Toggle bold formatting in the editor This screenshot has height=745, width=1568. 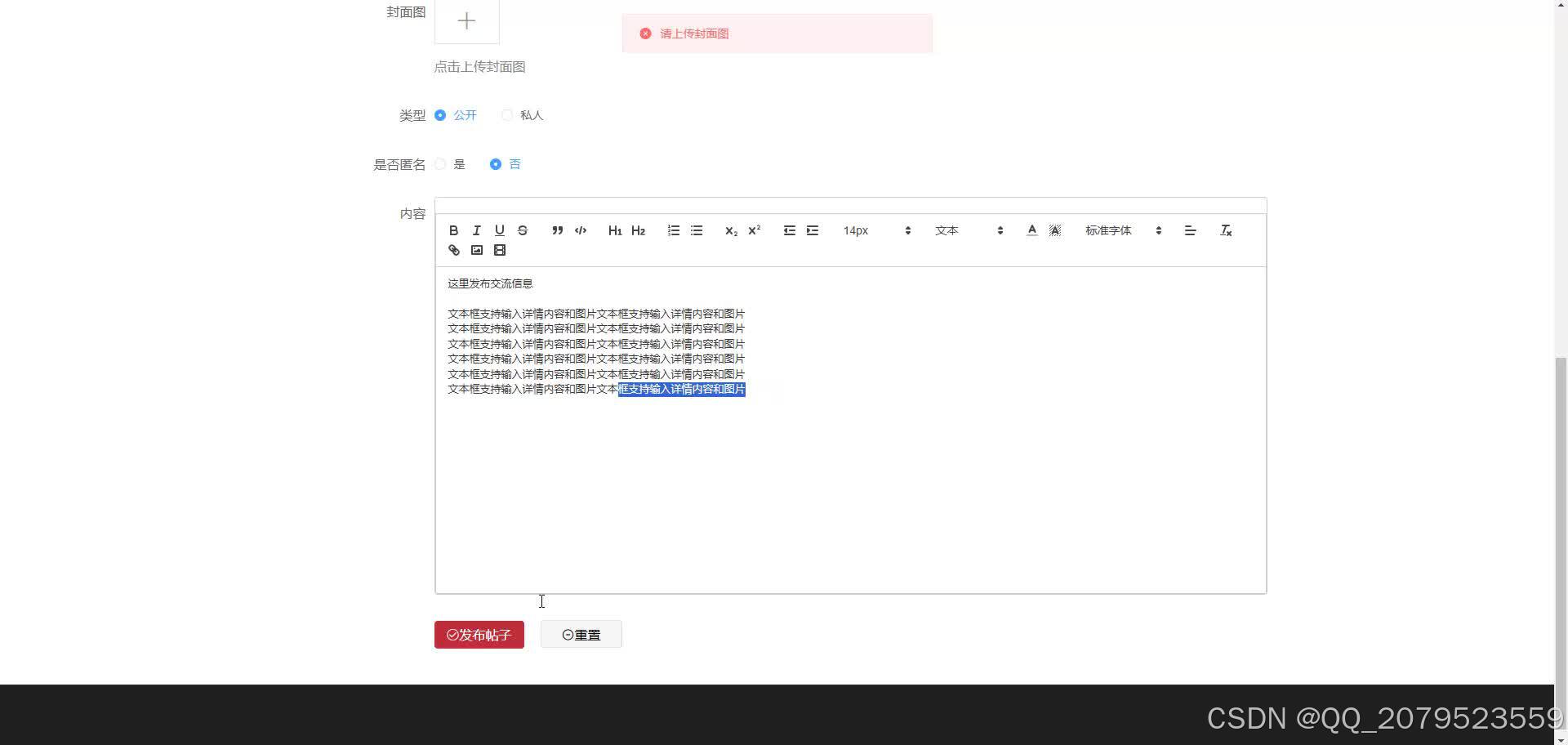pyautogui.click(x=454, y=230)
